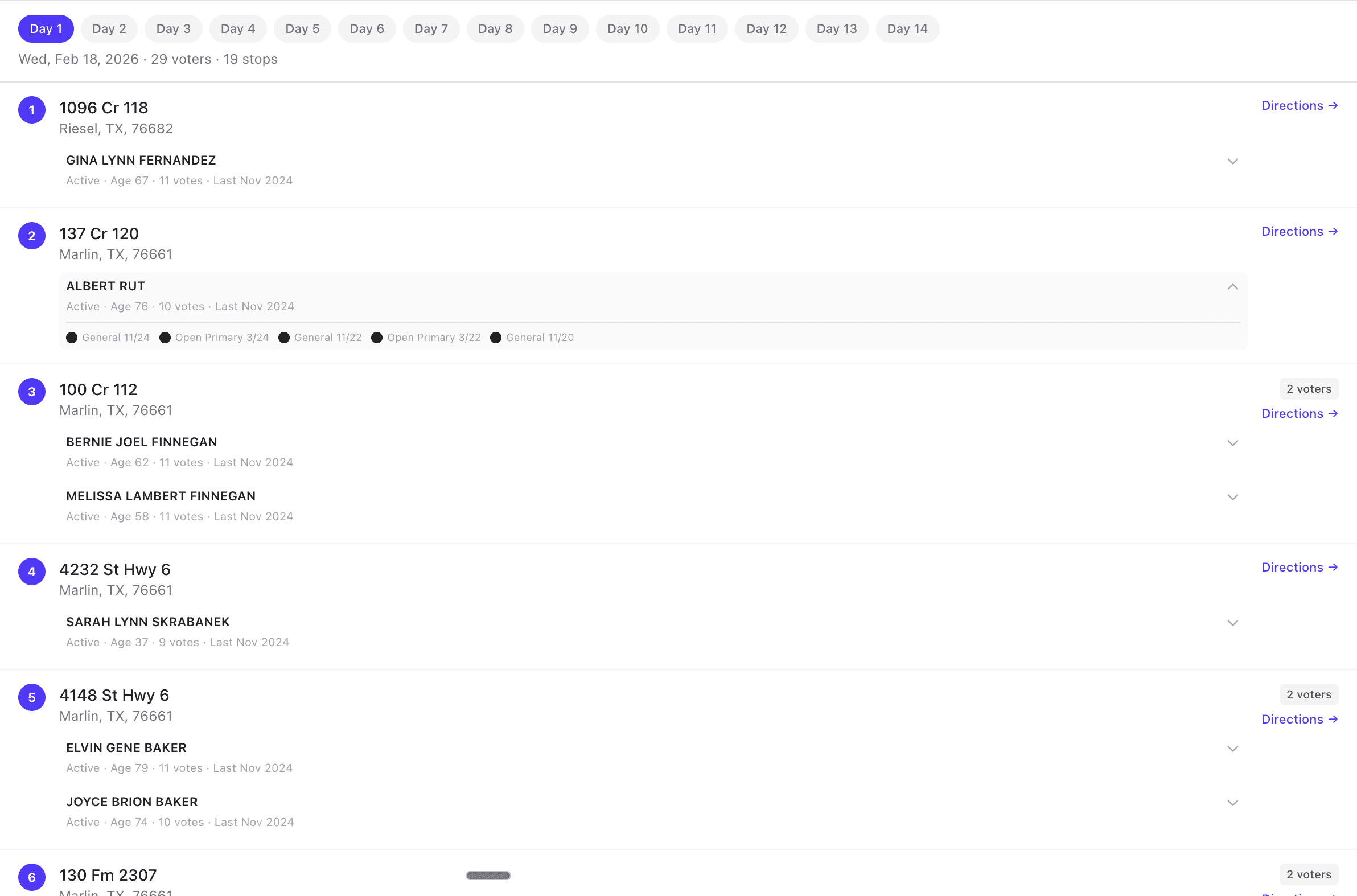Get Directions to 4232 St Hwy 6
This screenshot has height=896, width=1357.
[x=1299, y=568]
